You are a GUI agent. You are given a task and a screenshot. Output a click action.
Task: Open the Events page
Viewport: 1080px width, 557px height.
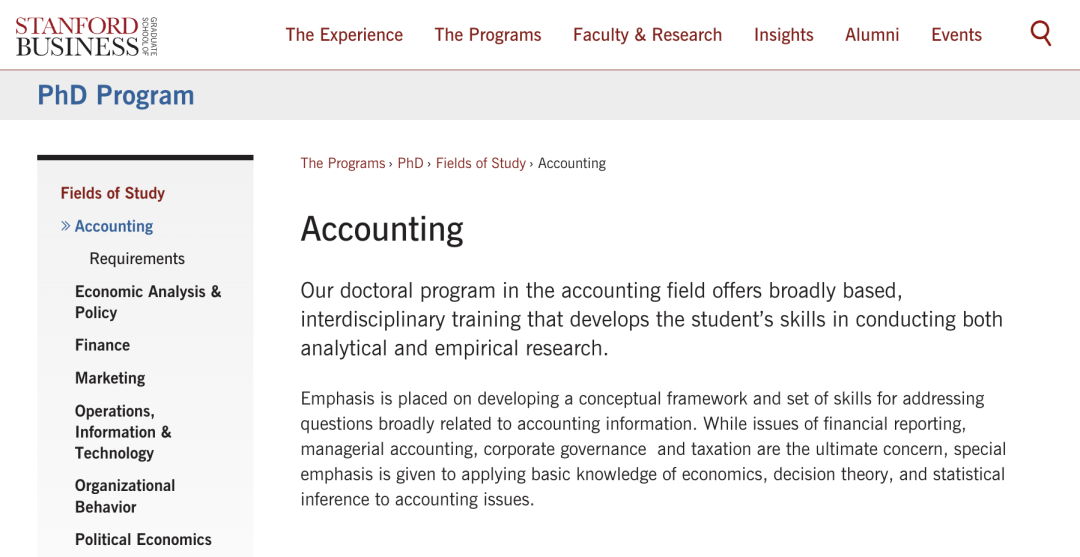pos(956,35)
